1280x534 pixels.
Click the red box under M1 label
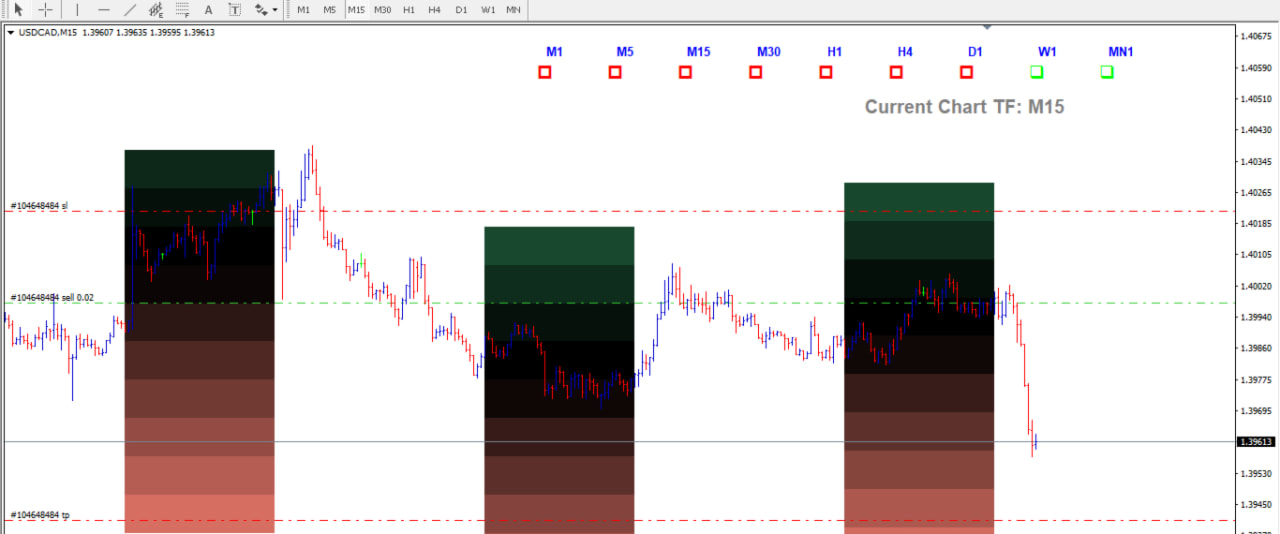545,72
